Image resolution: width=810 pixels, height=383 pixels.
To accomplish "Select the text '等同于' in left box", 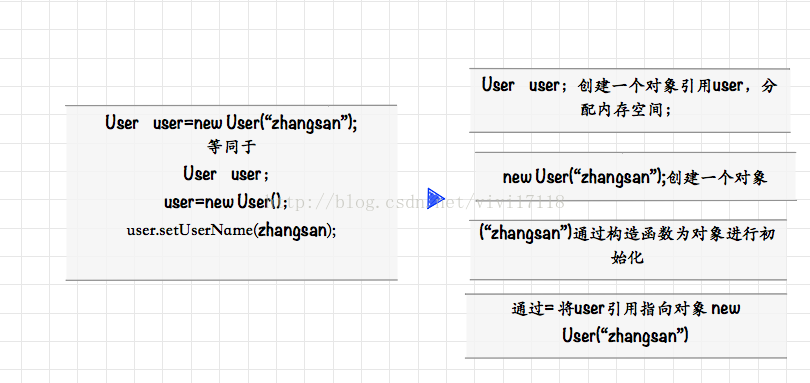I will click(x=231, y=147).
